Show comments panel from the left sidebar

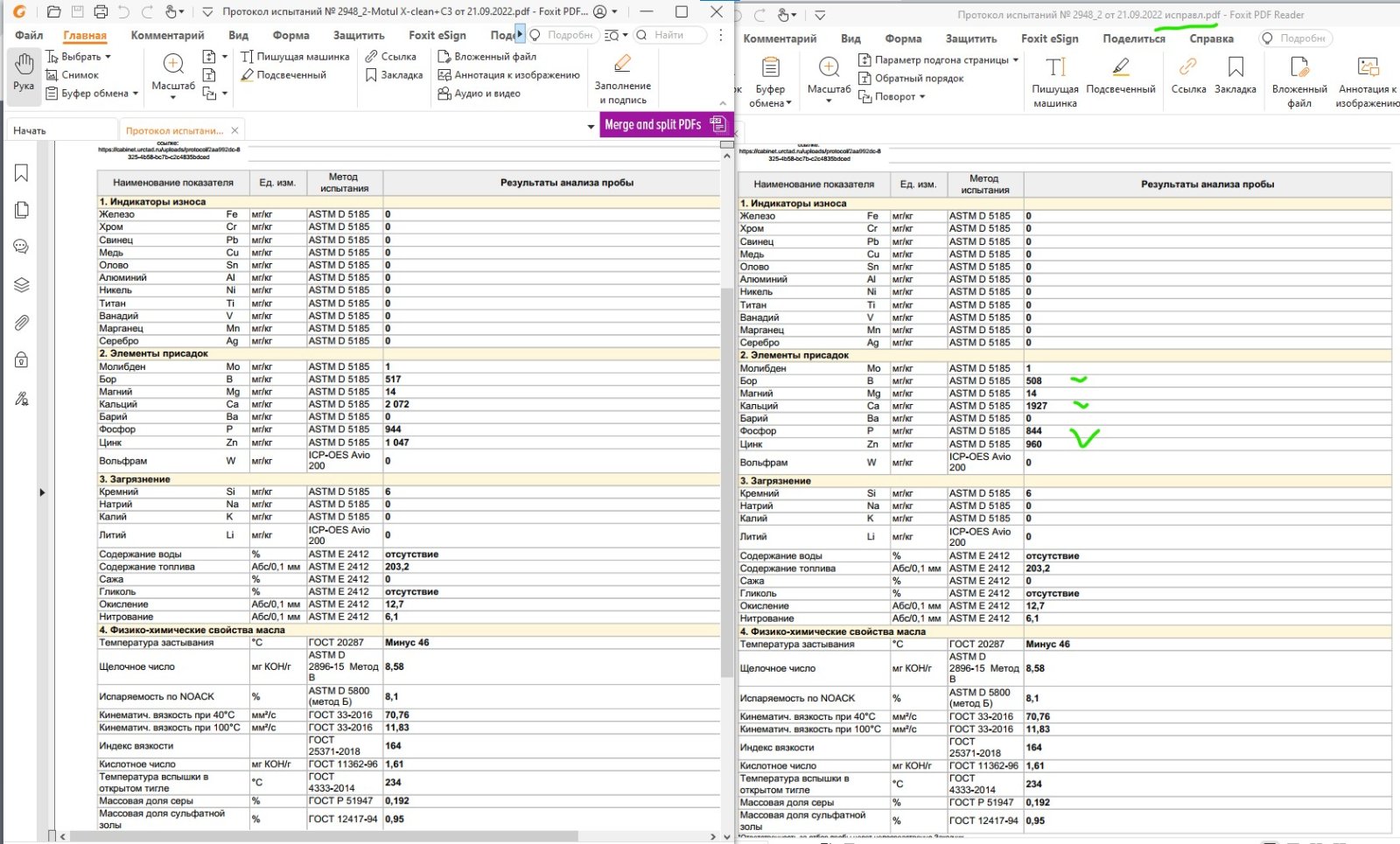pos(22,248)
